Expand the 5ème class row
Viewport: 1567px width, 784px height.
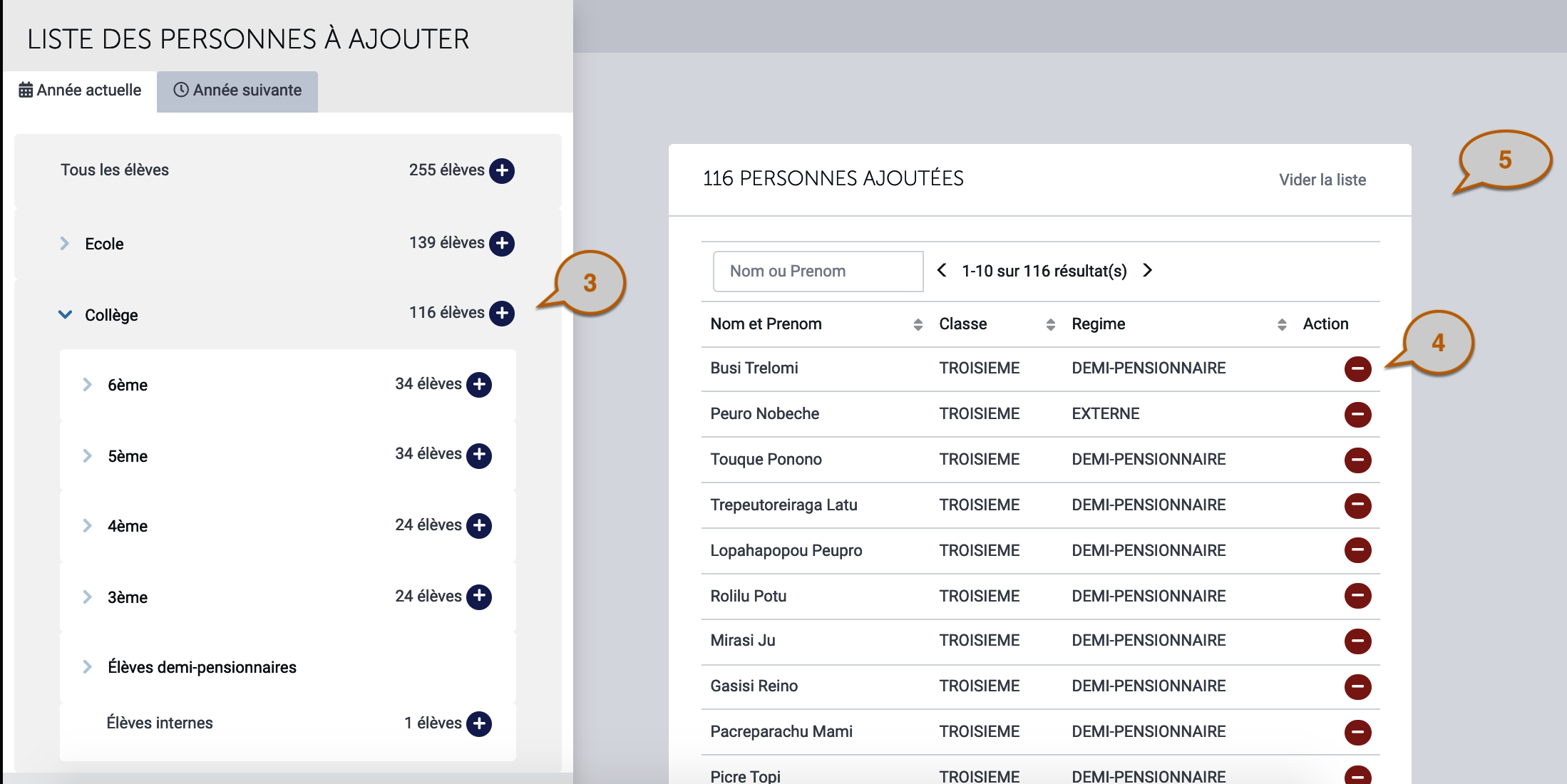tap(88, 455)
